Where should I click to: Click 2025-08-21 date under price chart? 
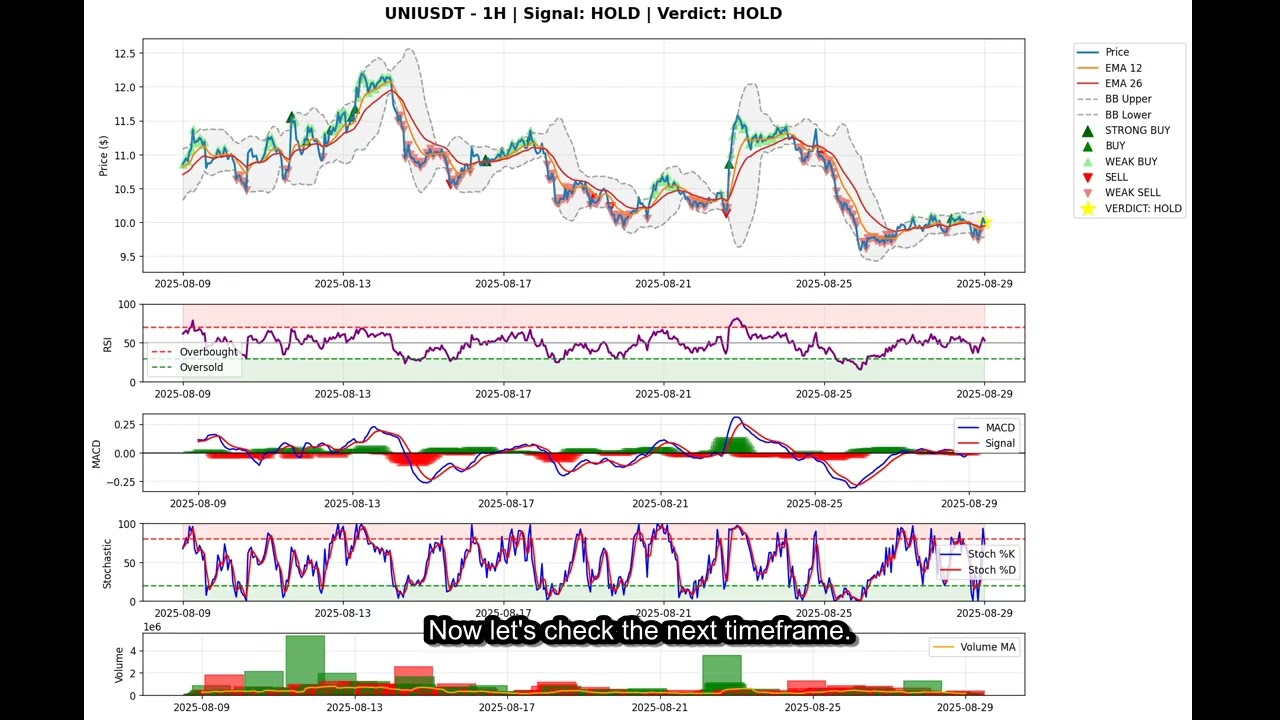[x=664, y=284]
